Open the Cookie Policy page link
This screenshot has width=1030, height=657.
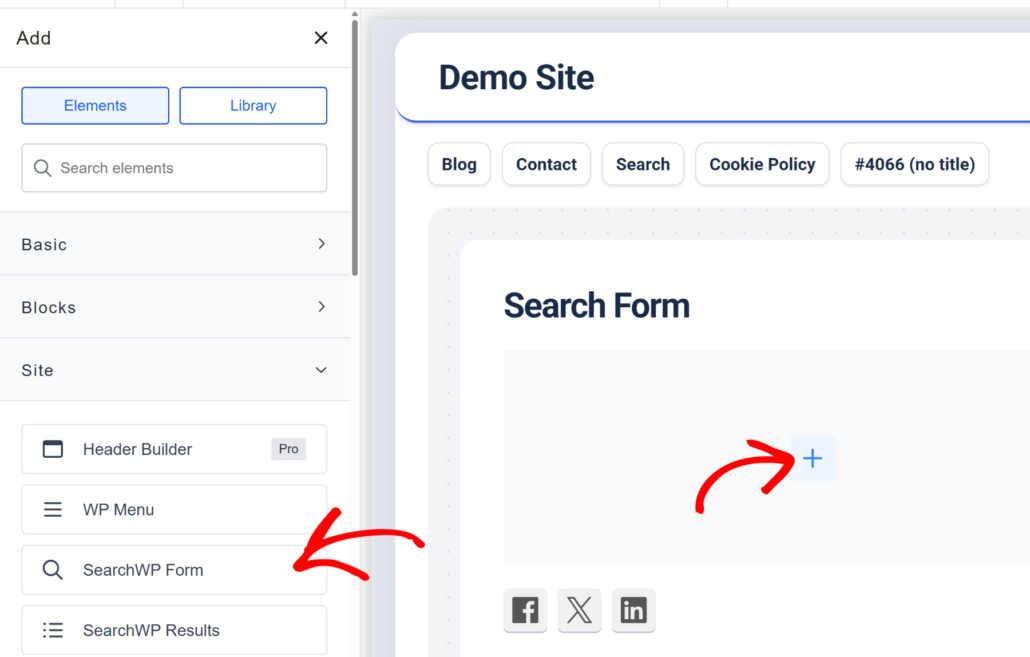762,165
